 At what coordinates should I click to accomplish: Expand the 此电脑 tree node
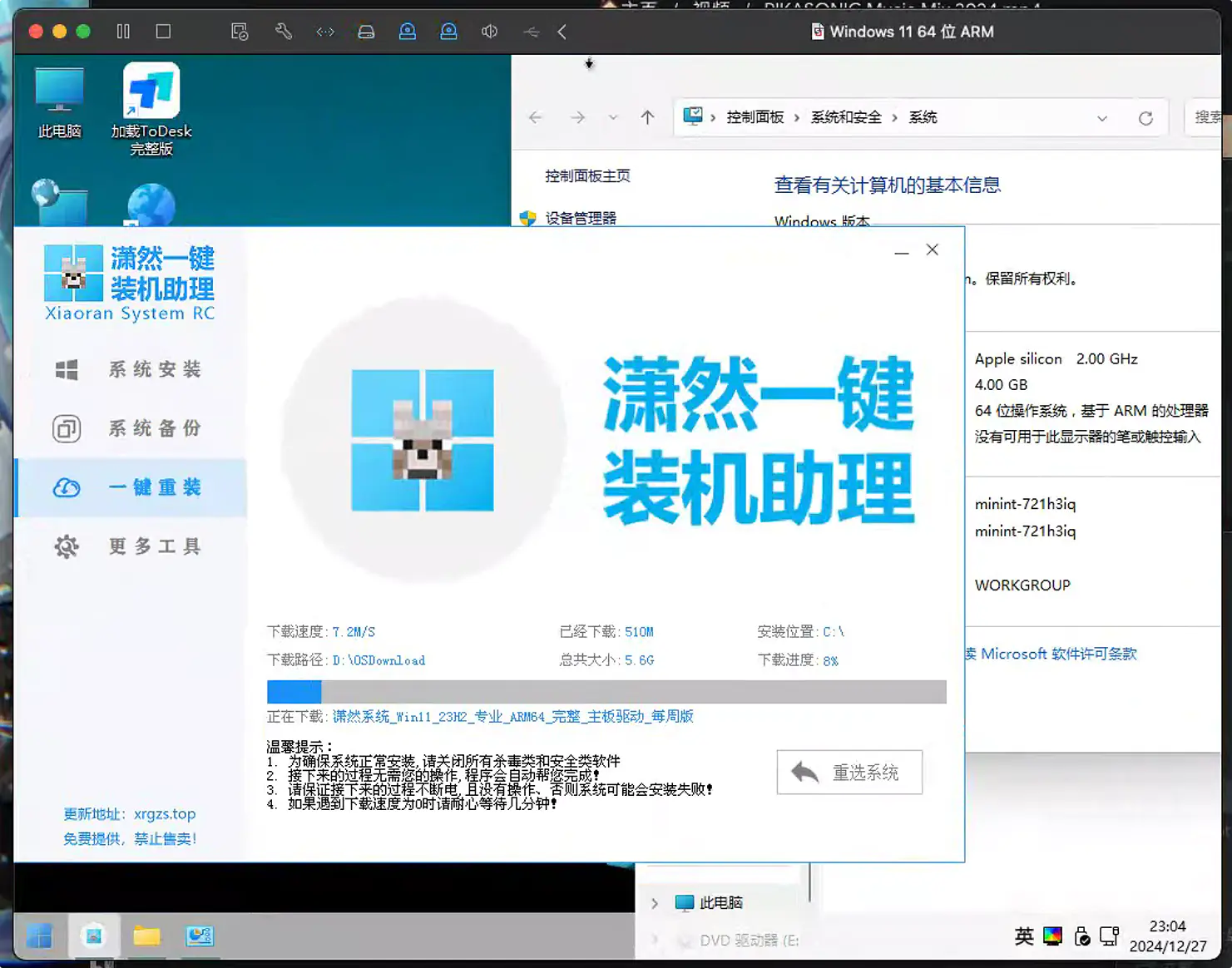click(x=655, y=903)
